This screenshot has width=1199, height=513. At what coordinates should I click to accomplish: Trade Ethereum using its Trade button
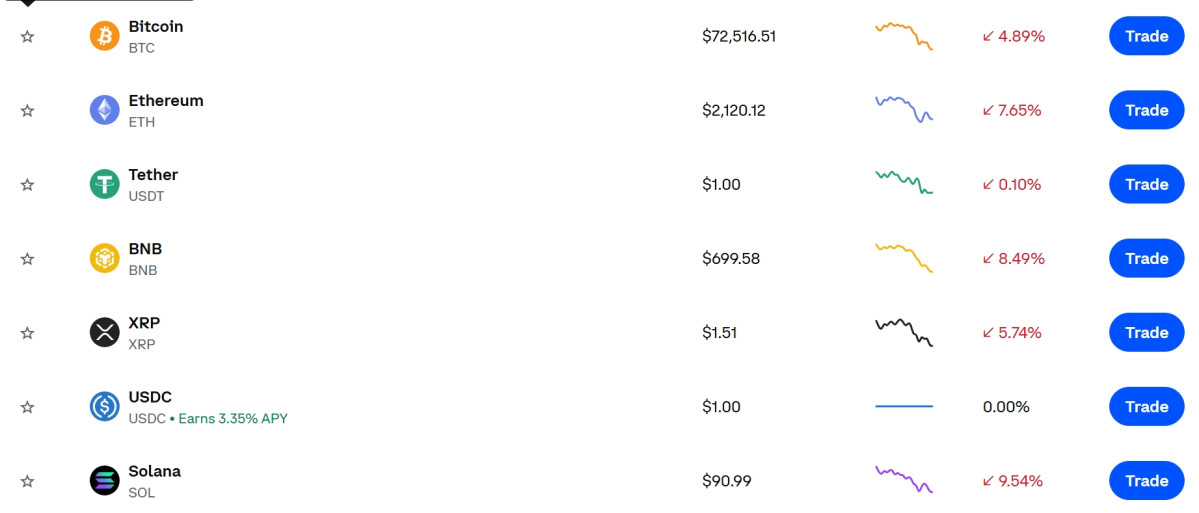tap(1146, 111)
